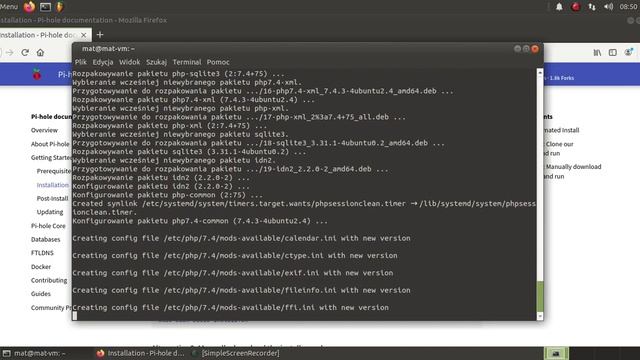The image size is (640, 360).
Task: Open About Pi-hole docs link
Action: click(50, 144)
